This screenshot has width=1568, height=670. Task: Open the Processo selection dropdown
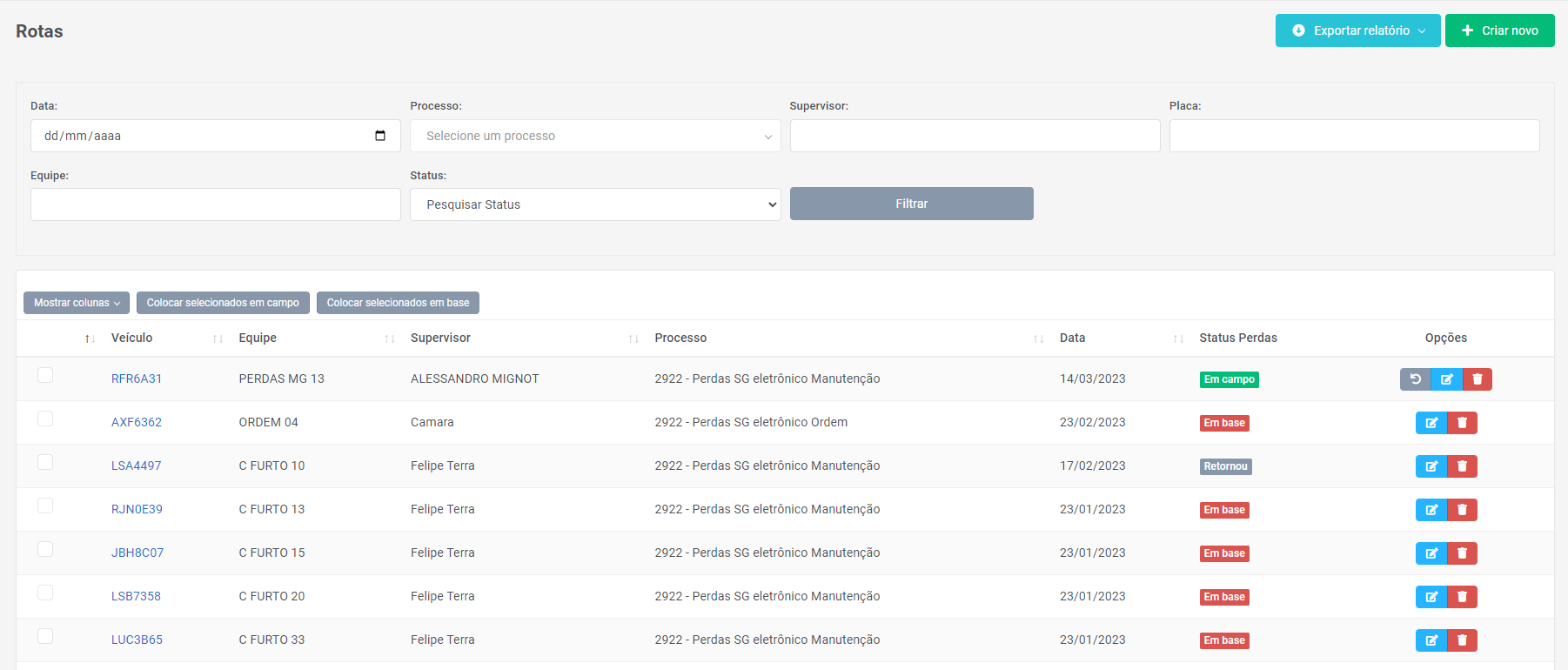tap(595, 136)
